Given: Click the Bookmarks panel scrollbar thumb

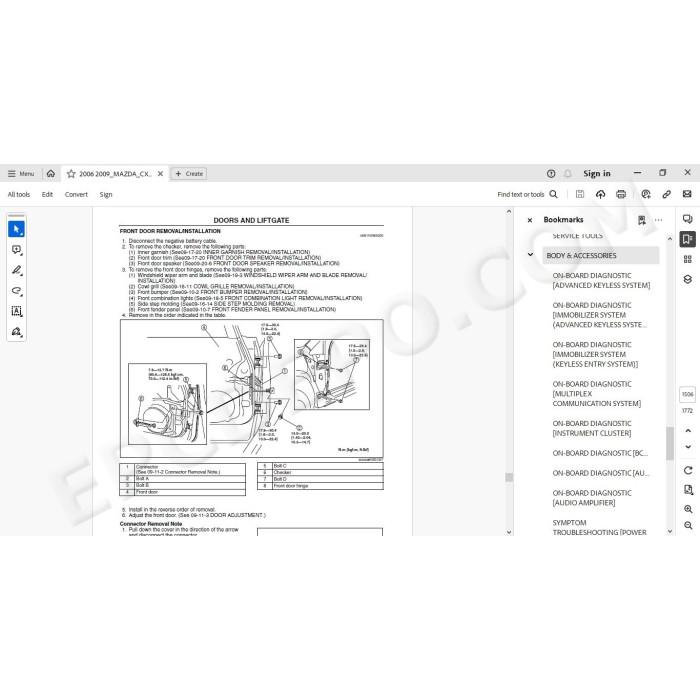Looking at the screenshot, I should (670, 443).
